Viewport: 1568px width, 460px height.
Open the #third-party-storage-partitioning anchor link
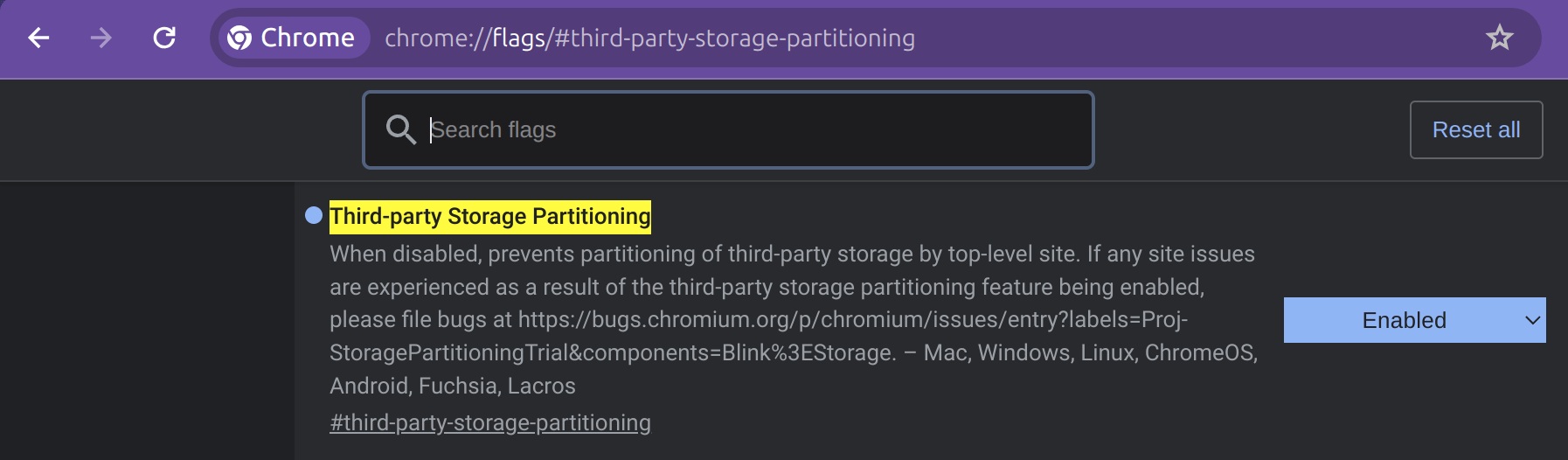coord(489,422)
